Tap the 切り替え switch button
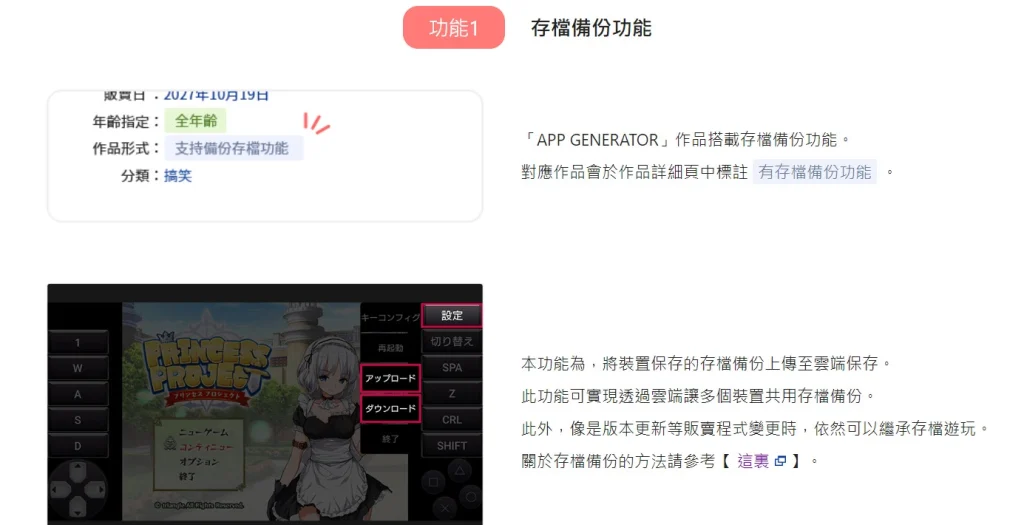This screenshot has width=1024, height=525. click(x=452, y=342)
